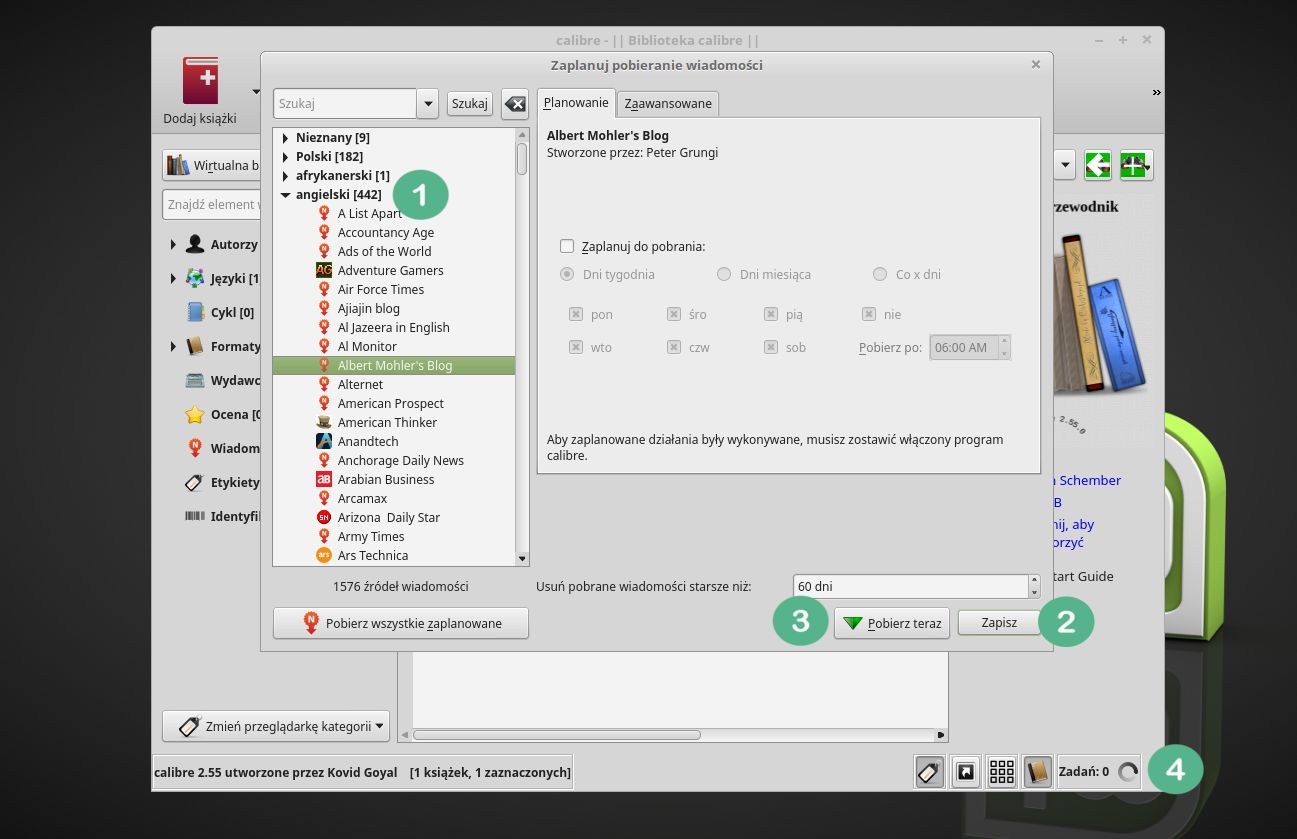Clear the news source search field
The height and width of the screenshot is (839, 1297).
(x=514, y=103)
